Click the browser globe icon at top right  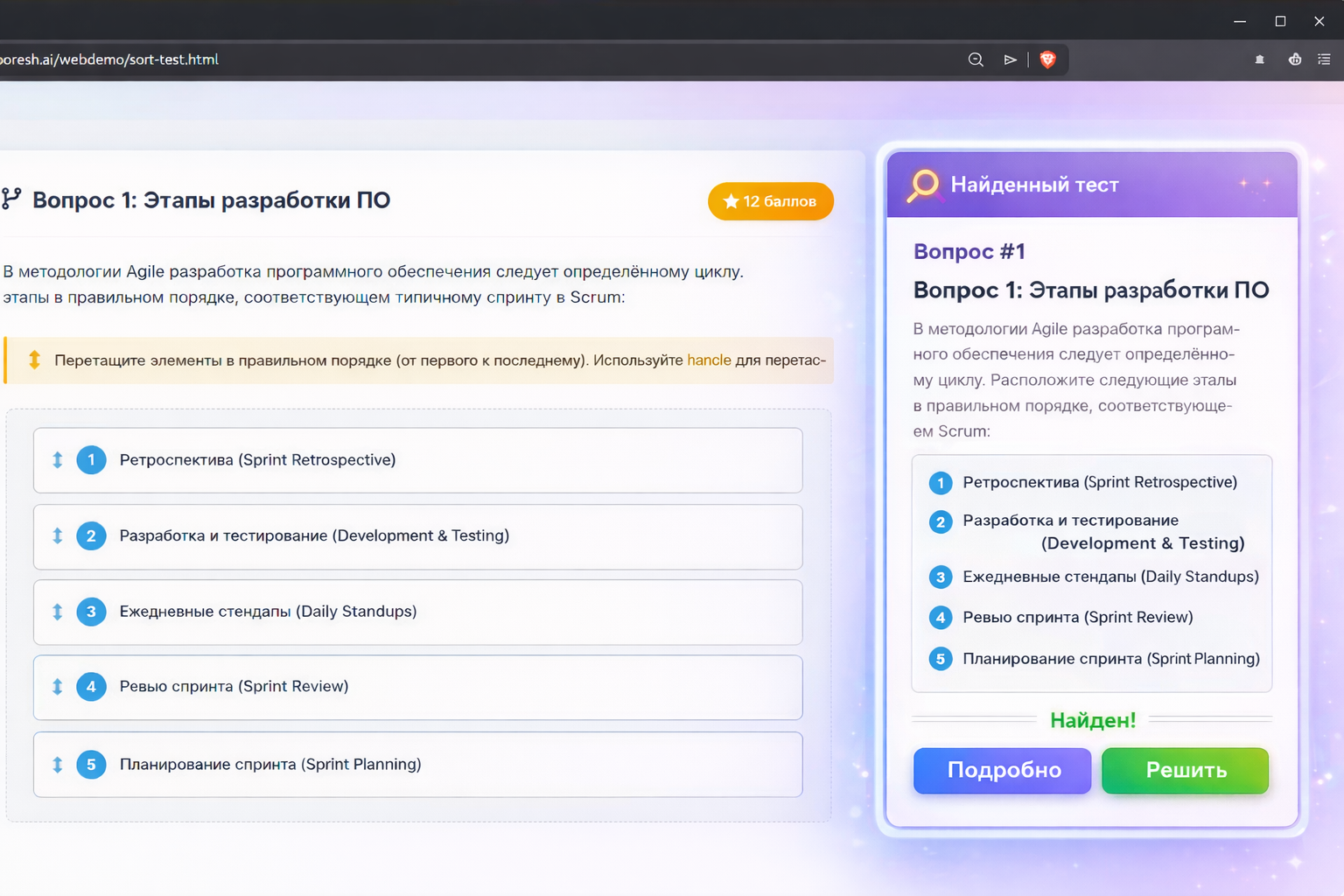click(1294, 59)
